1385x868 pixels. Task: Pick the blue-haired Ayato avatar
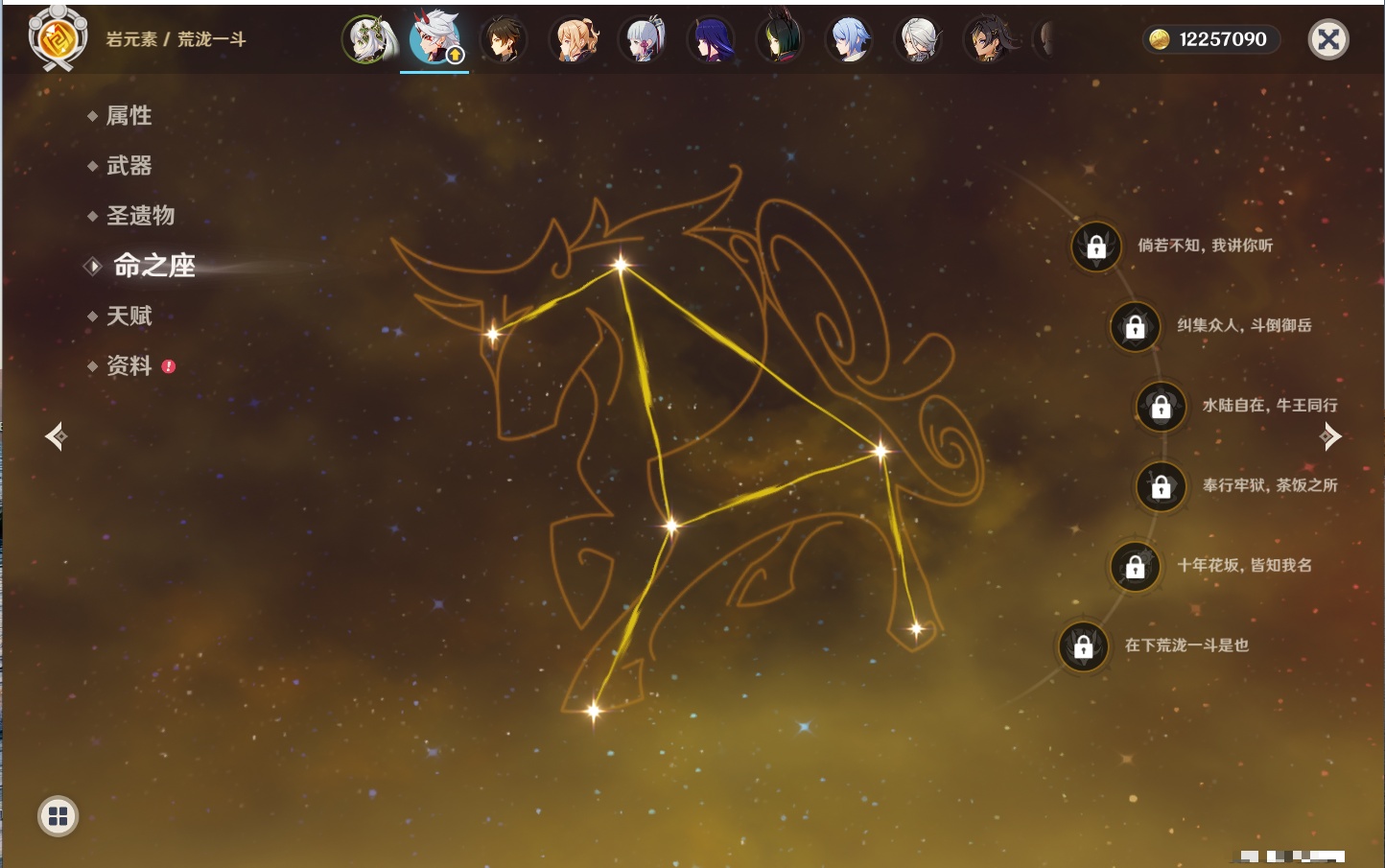[x=849, y=40]
